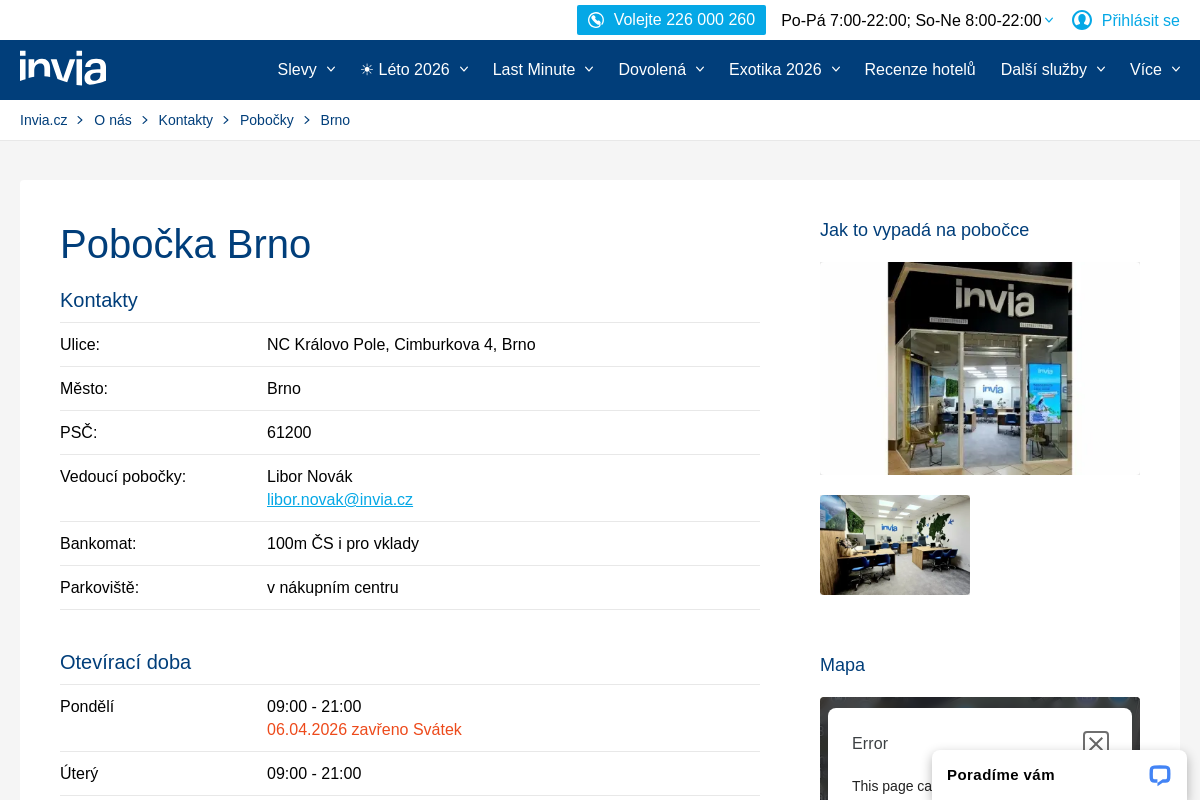This screenshot has width=1200, height=800.
Task: Navigate to Pobočky in breadcrumb
Action: click(x=267, y=120)
